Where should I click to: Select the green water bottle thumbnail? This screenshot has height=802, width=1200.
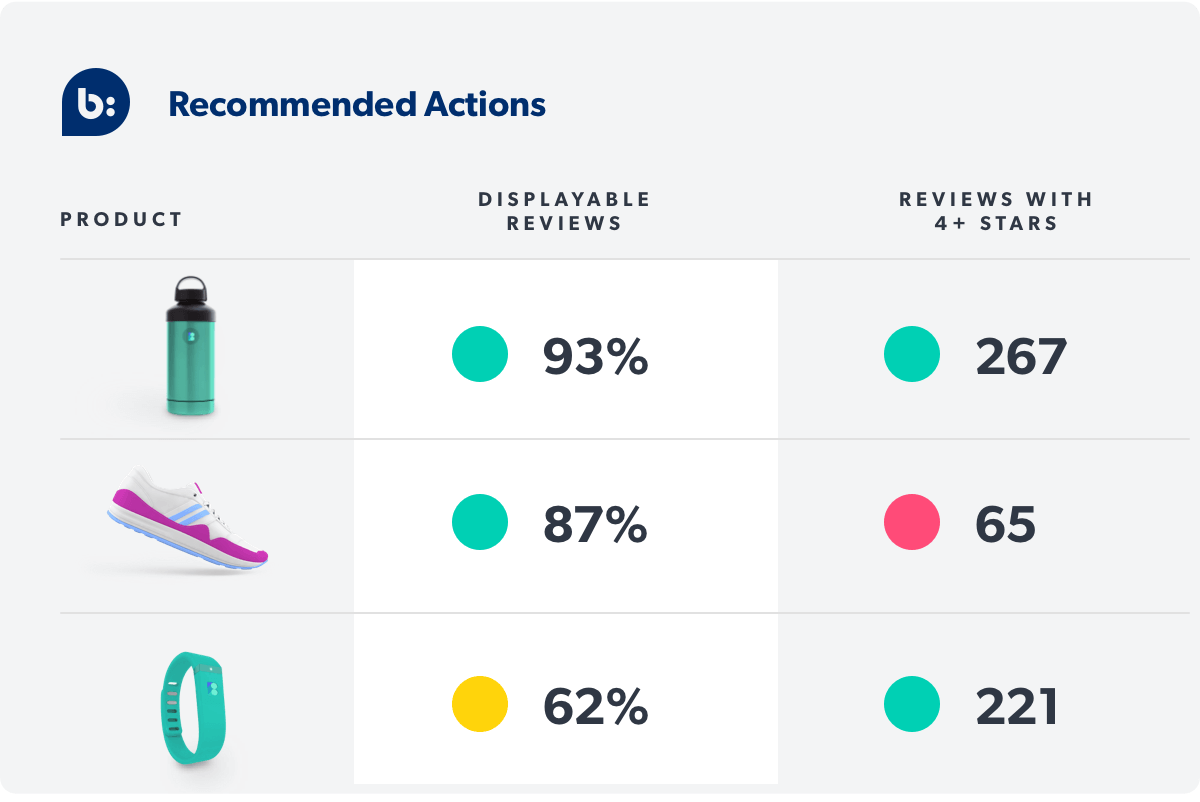tap(190, 347)
